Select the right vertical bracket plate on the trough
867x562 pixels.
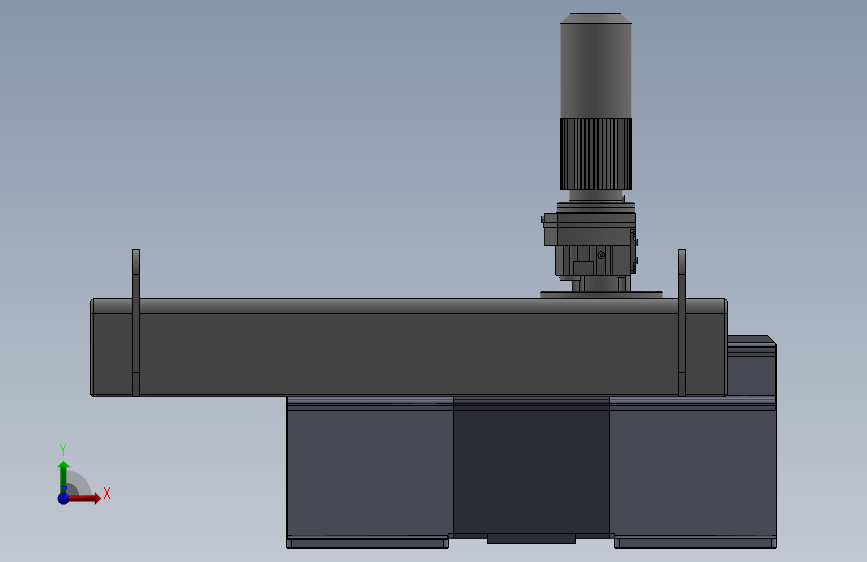(682, 322)
